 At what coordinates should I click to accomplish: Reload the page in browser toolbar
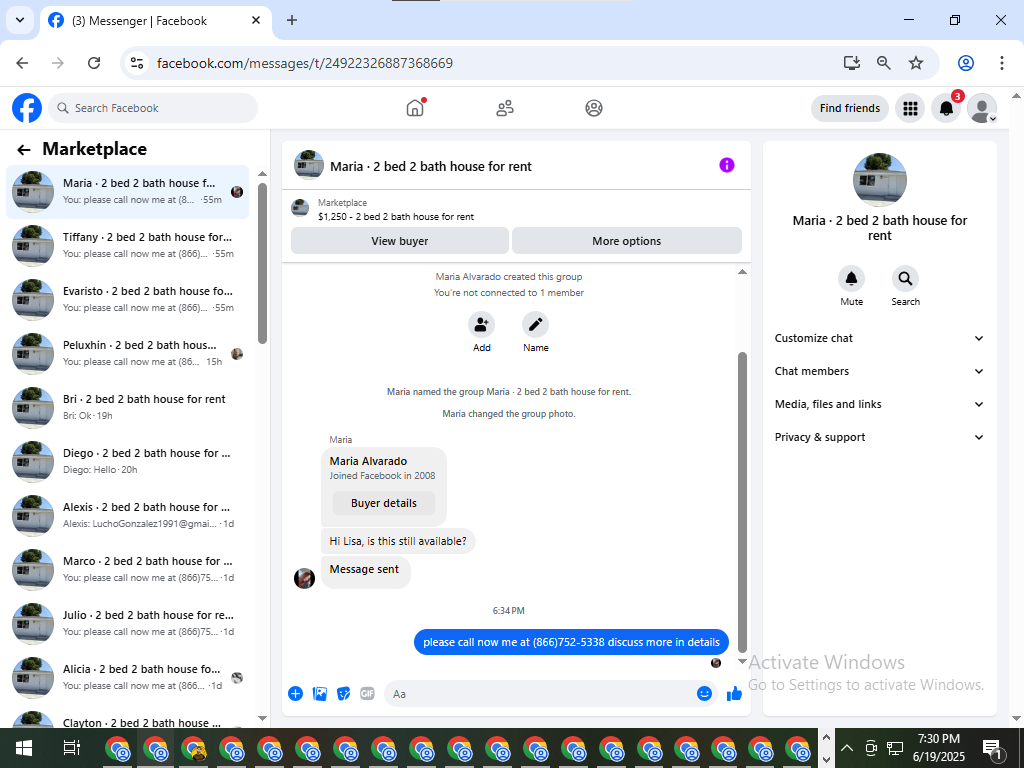click(x=94, y=63)
